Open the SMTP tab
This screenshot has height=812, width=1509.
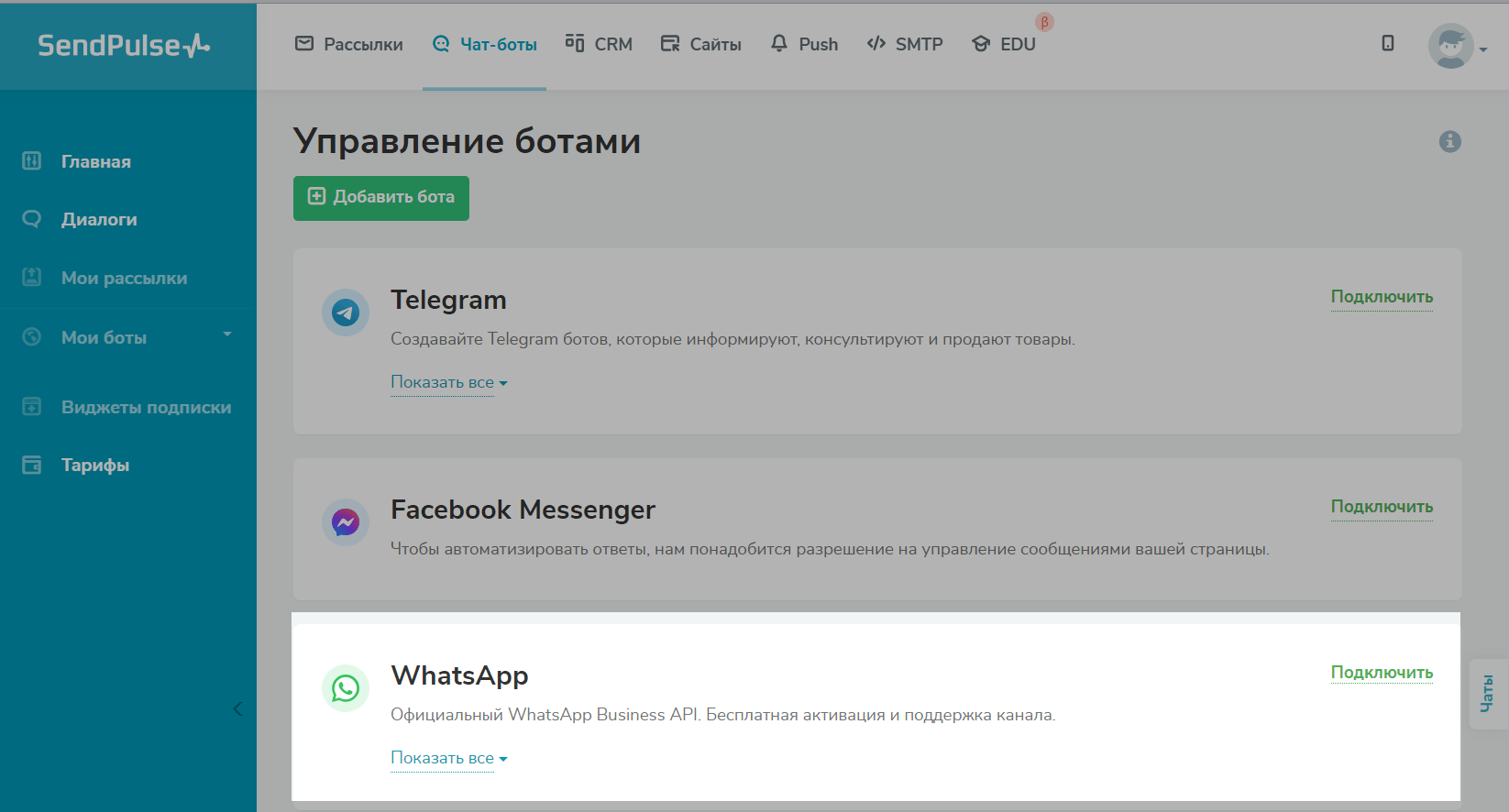(x=904, y=44)
